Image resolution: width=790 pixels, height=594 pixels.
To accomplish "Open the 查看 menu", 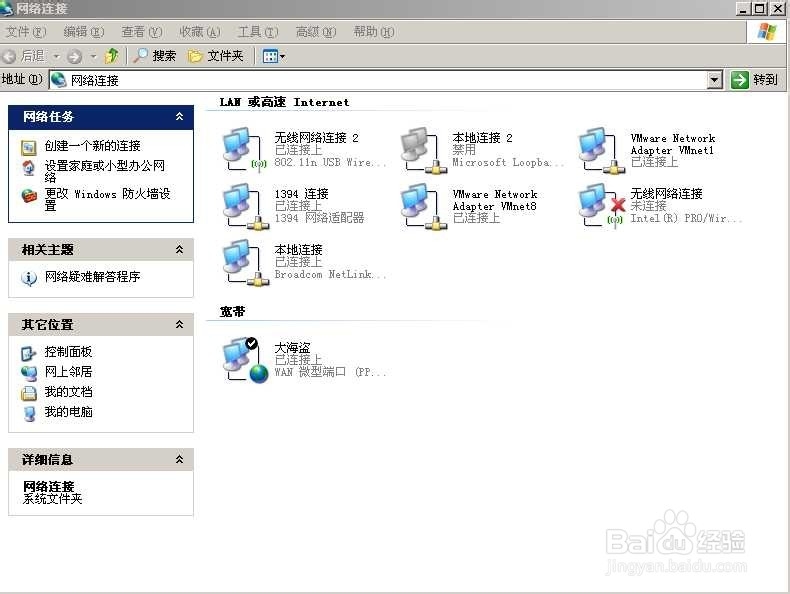I will pyautogui.click(x=142, y=32).
